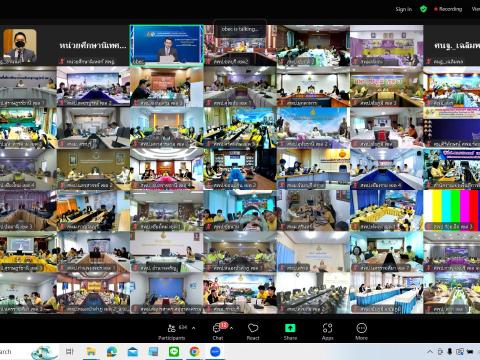Select the obec speaker video tile
Viewport: 480px width, 360px height.
click(167, 46)
